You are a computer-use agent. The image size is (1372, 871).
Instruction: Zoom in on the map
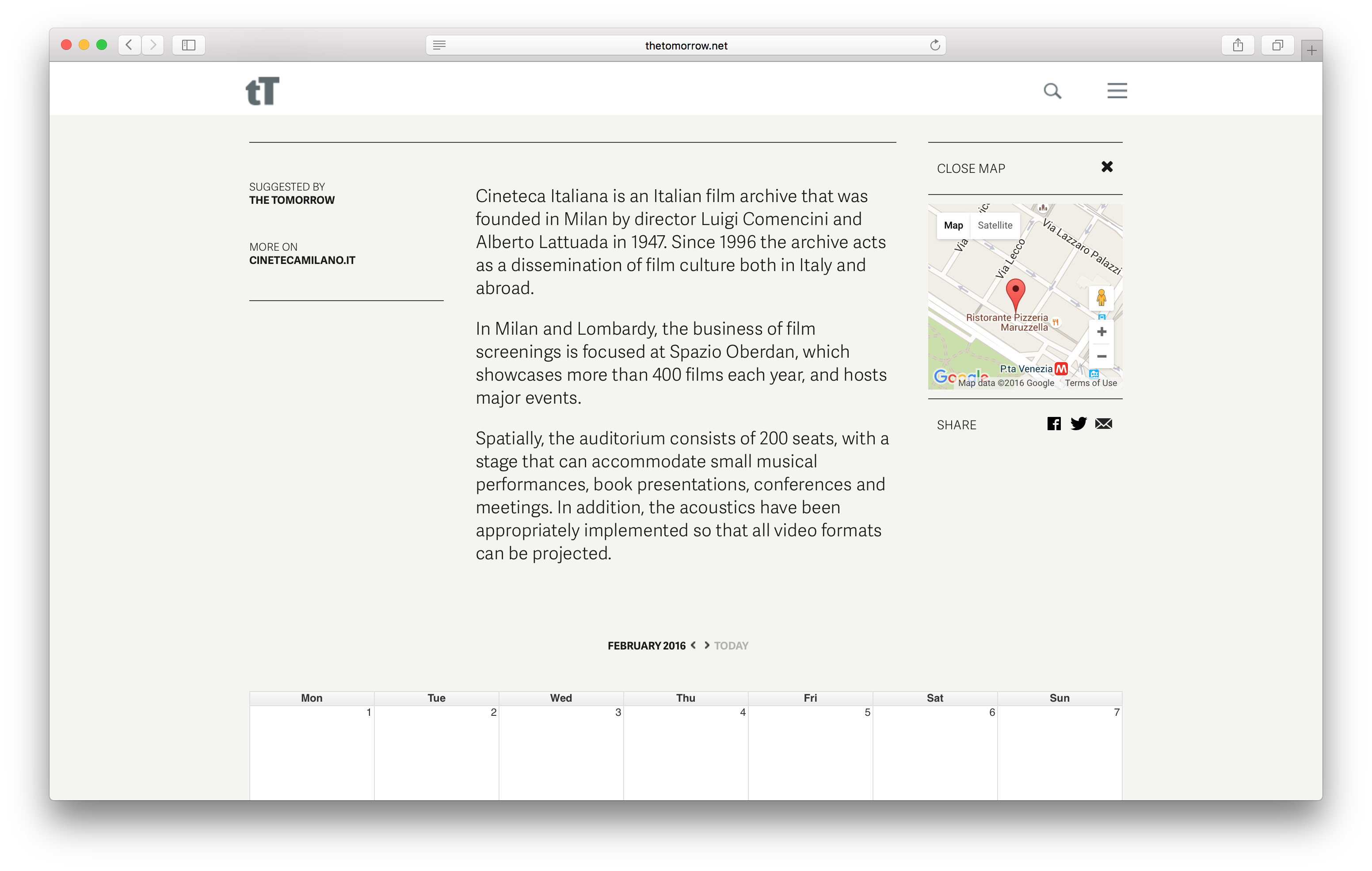(1101, 332)
